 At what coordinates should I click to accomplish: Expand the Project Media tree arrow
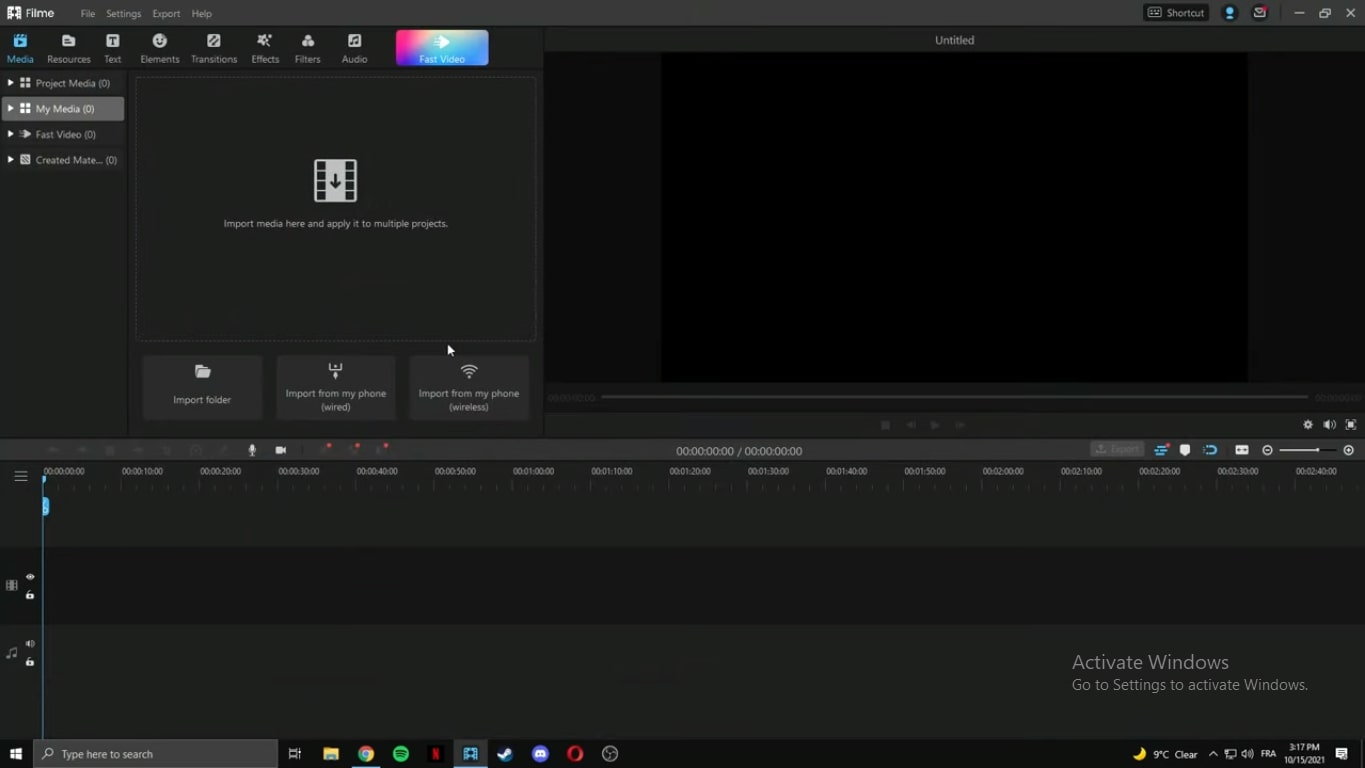tap(10, 83)
